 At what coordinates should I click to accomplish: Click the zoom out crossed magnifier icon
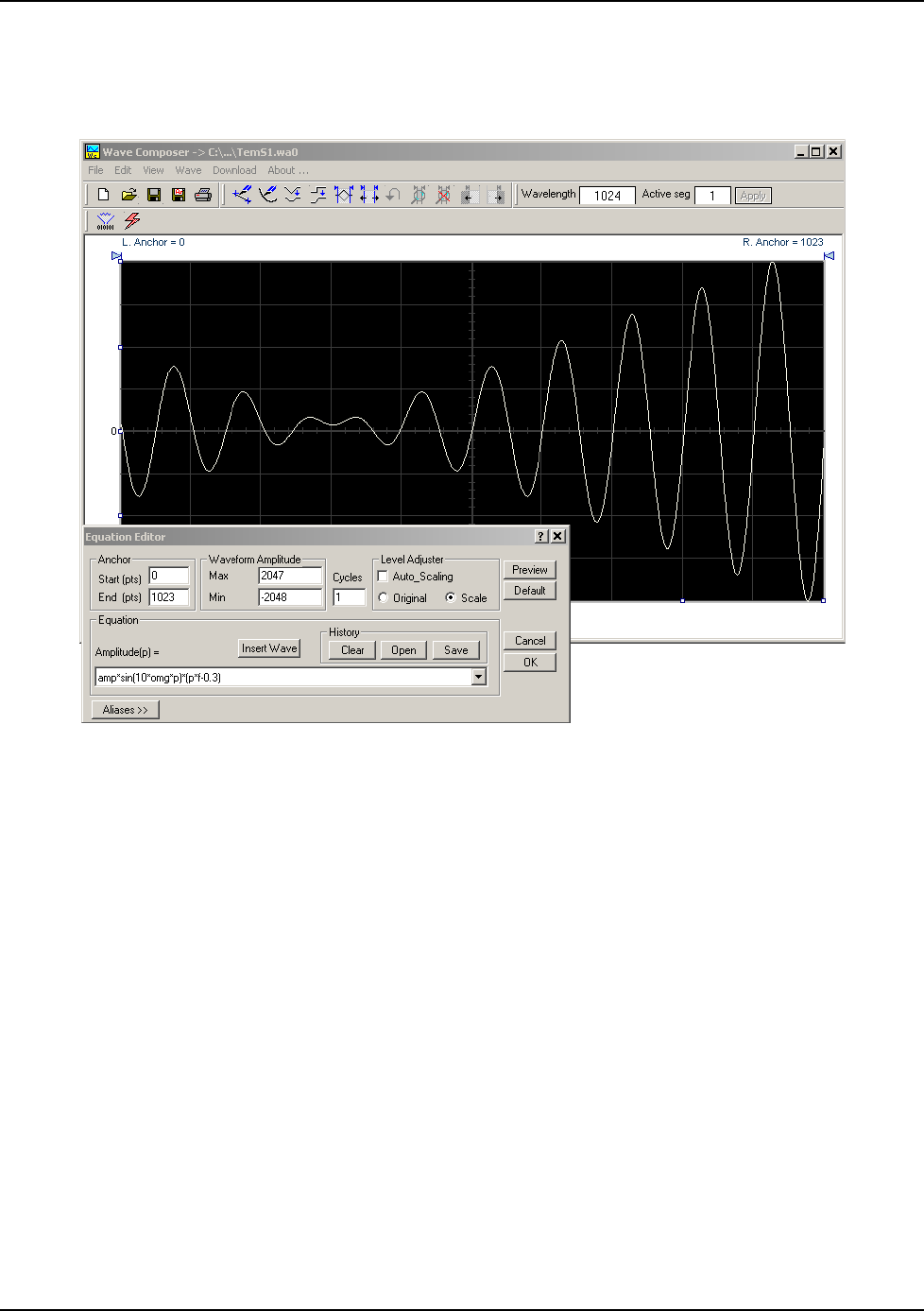click(443, 195)
